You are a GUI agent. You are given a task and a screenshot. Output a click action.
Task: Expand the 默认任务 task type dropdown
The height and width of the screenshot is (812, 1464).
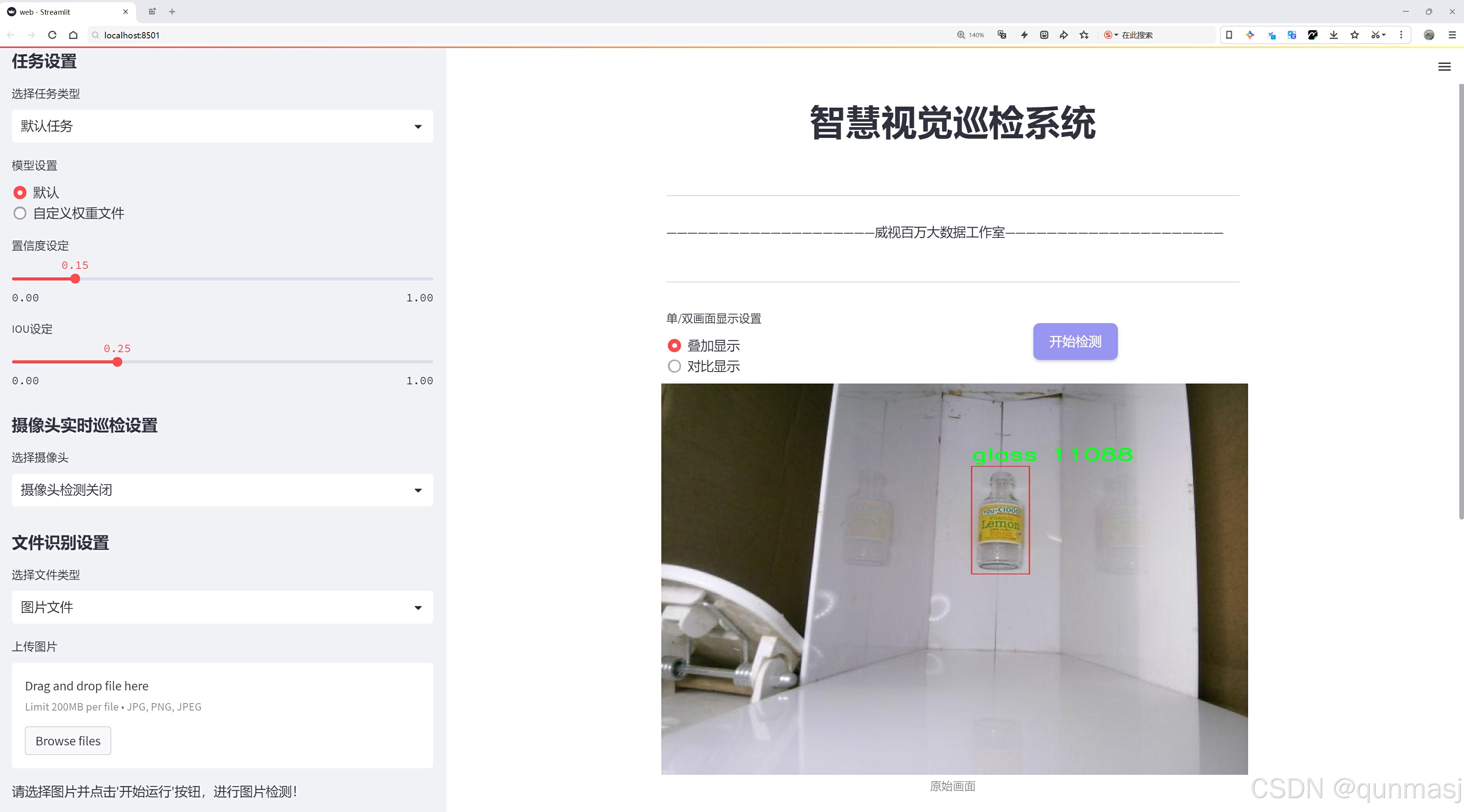222,126
